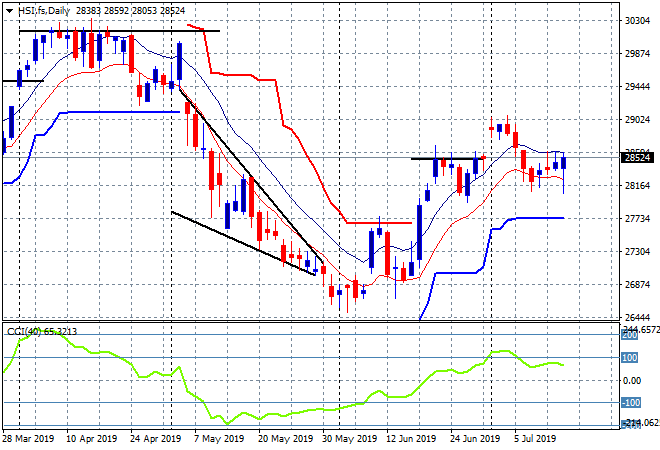Click the 20 May 2019 date label

[285, 439]
